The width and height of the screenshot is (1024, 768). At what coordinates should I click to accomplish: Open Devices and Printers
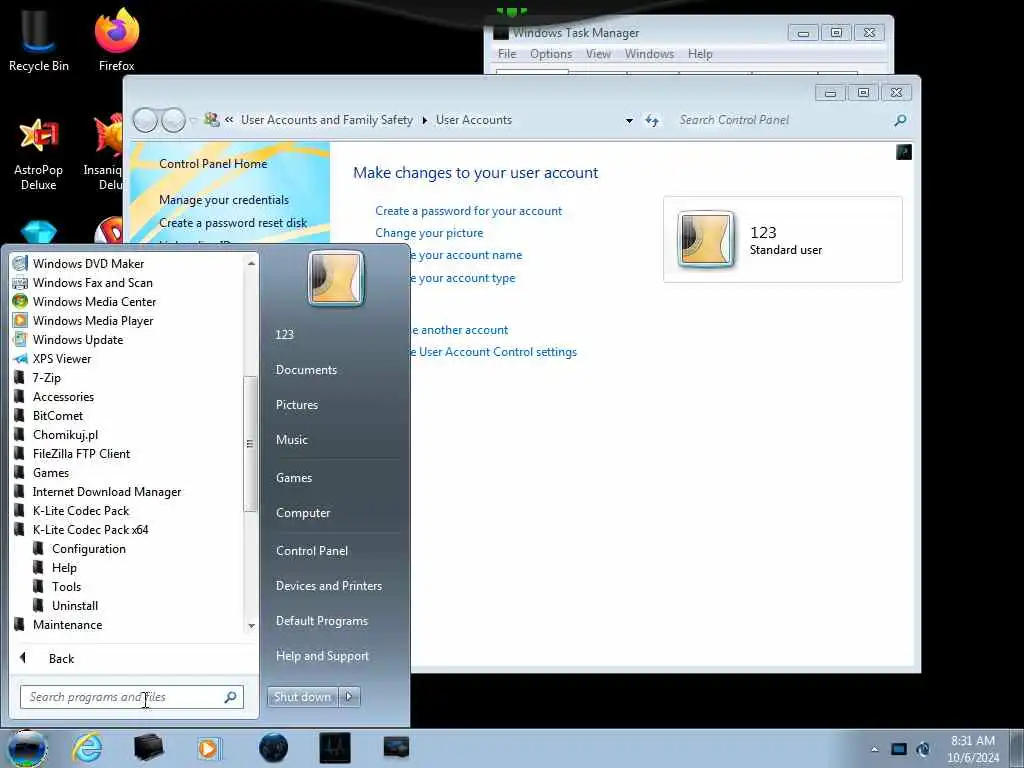click(328, 586)
